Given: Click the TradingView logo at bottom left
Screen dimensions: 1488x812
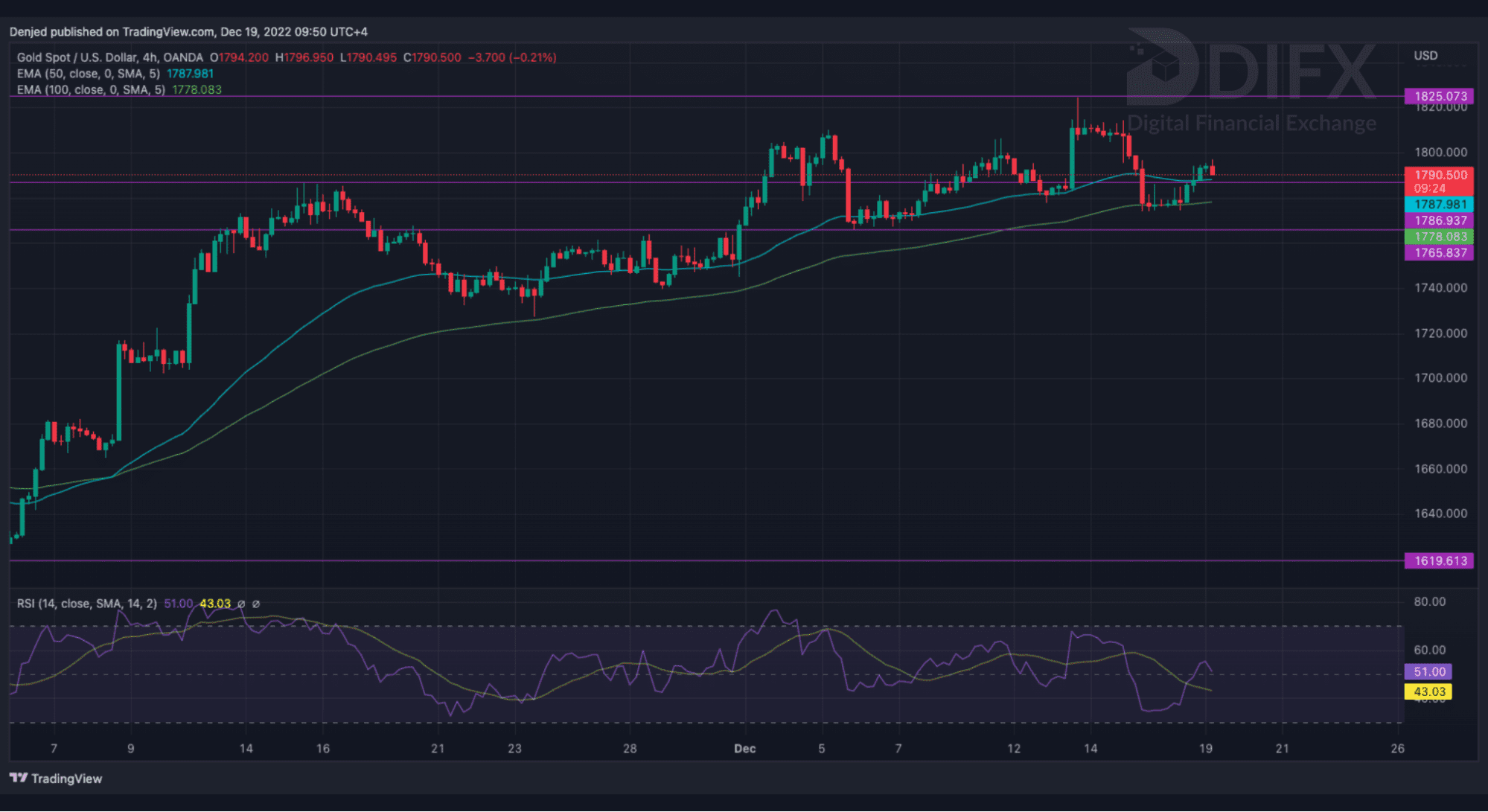Looking at the screenshot, I should click(x=56, y=779).
